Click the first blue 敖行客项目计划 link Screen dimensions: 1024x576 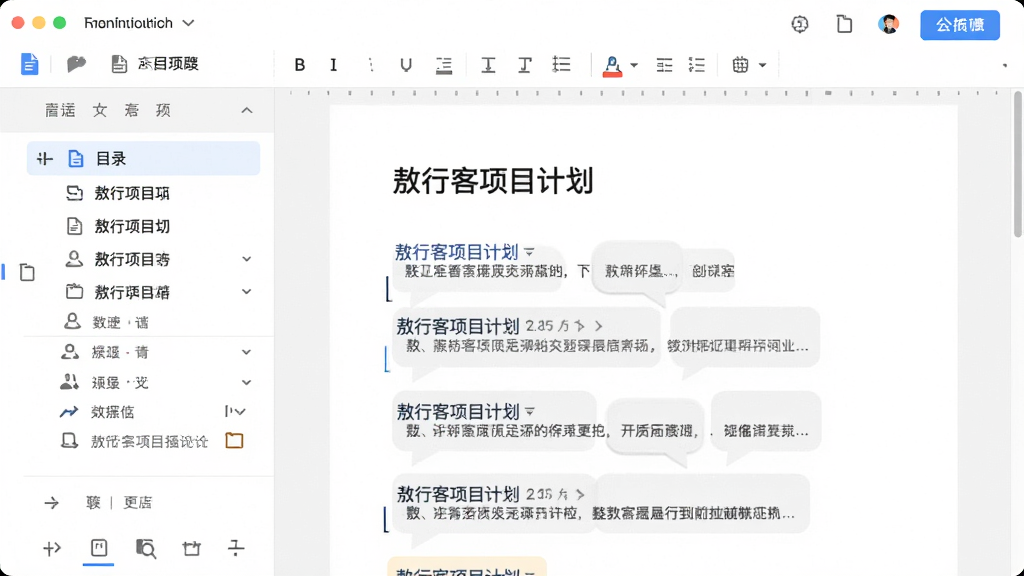tap(456, 252)
